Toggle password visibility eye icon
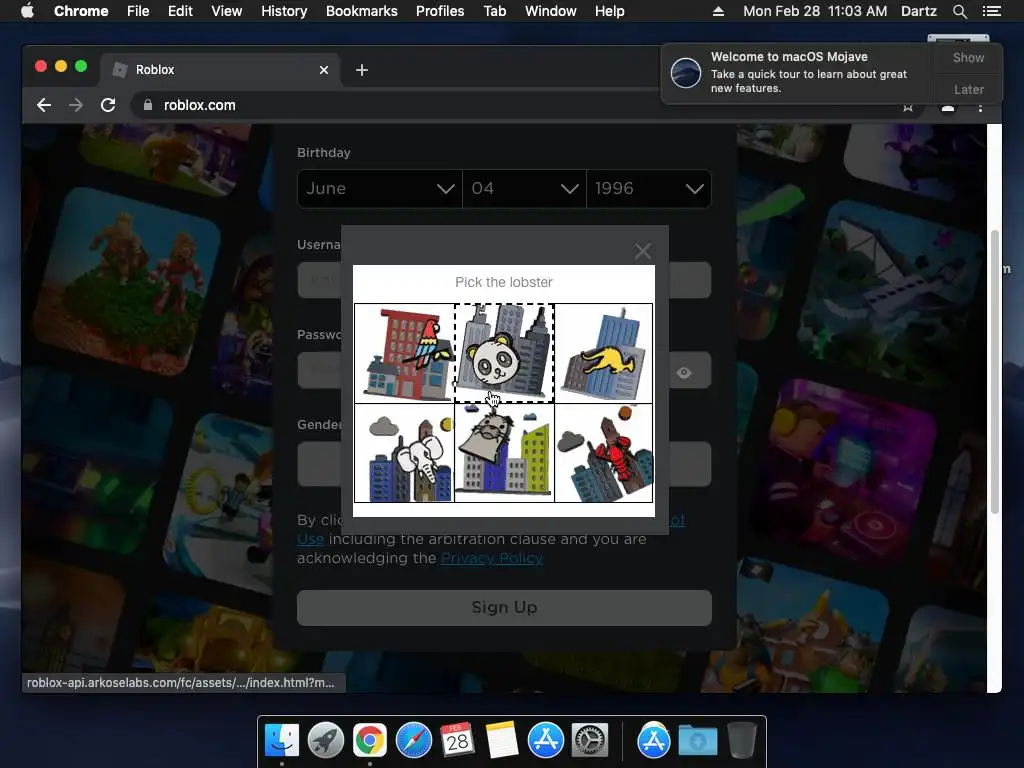Viewport: 1024px width, 768px height. tap(684, 373)
